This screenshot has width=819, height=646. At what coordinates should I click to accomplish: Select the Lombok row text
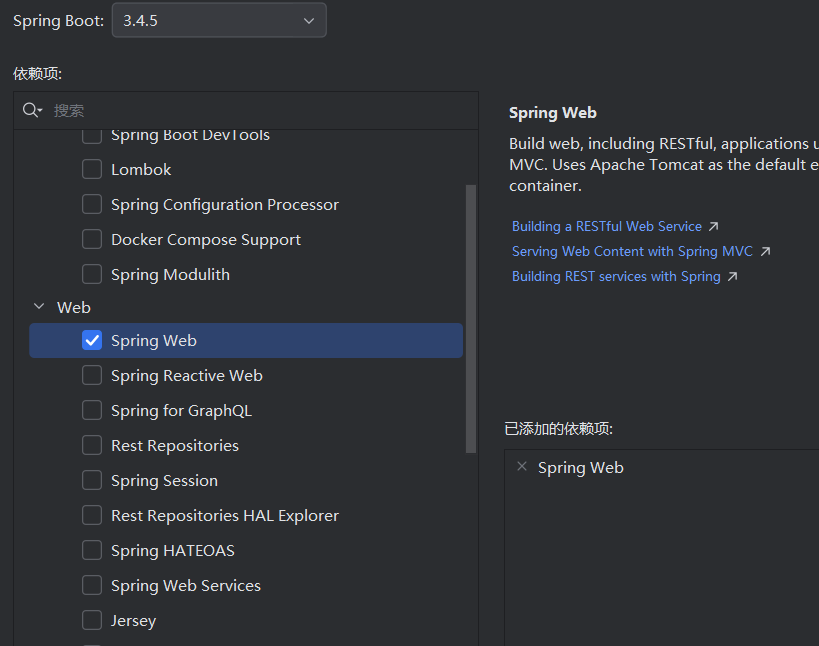[x=141, y=170]
